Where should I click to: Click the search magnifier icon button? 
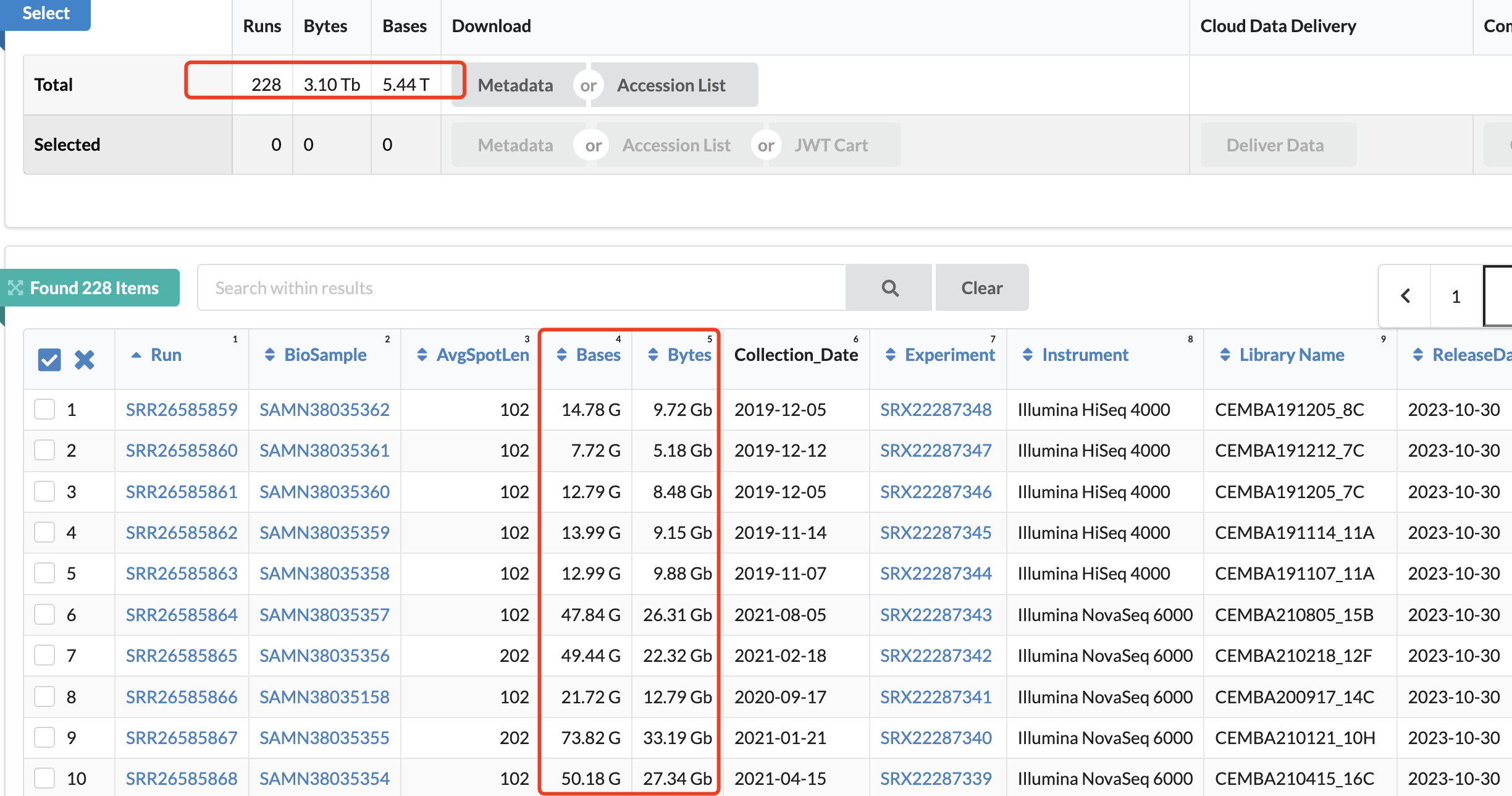tap(889, 288)
